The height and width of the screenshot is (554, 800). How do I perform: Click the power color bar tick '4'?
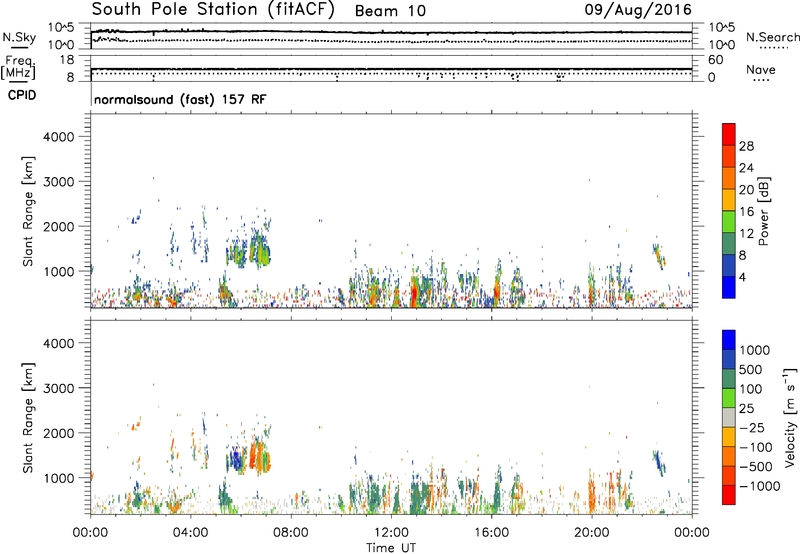pos(743,278)
